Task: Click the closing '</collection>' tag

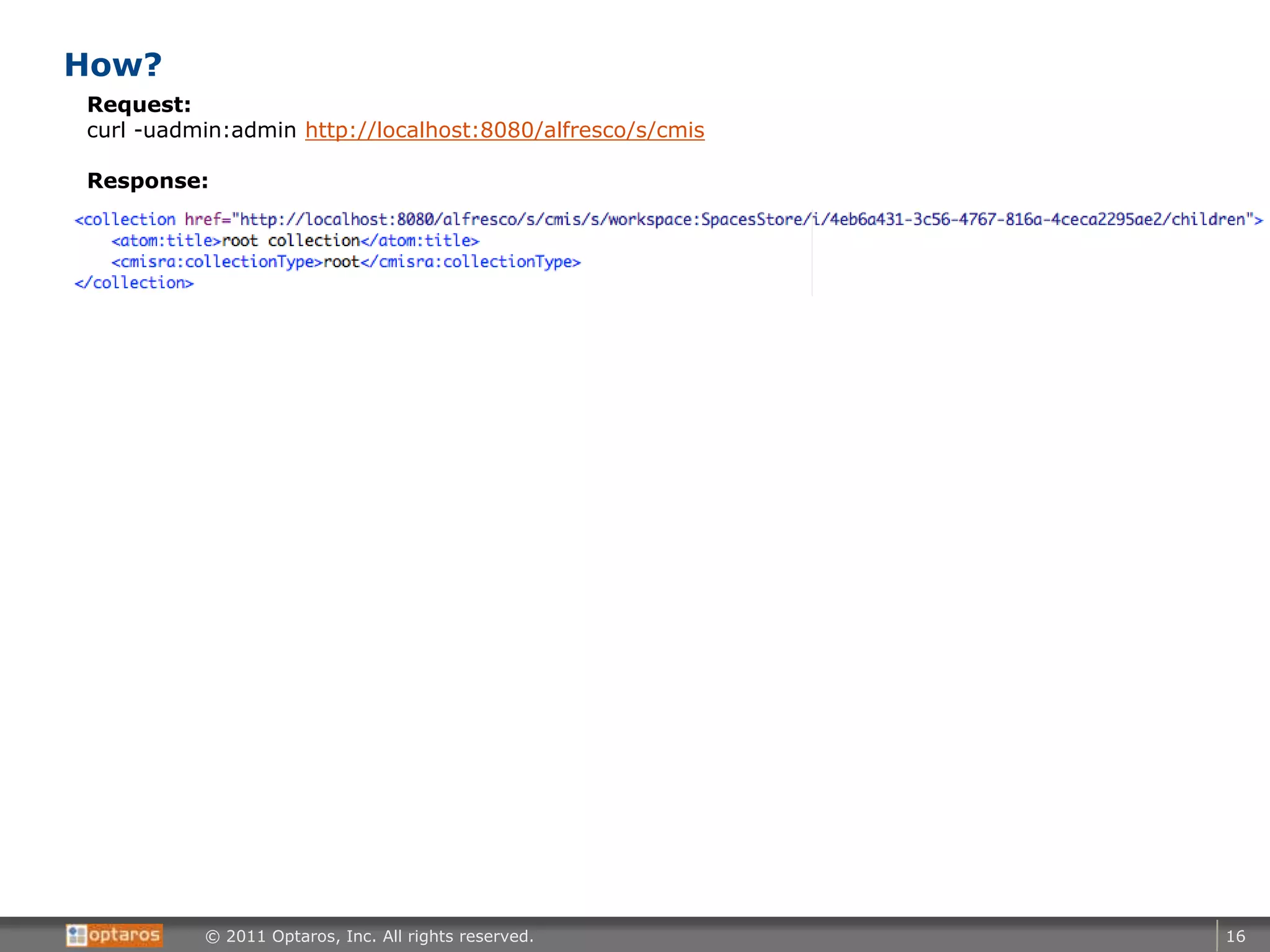Action: point(134,283)
